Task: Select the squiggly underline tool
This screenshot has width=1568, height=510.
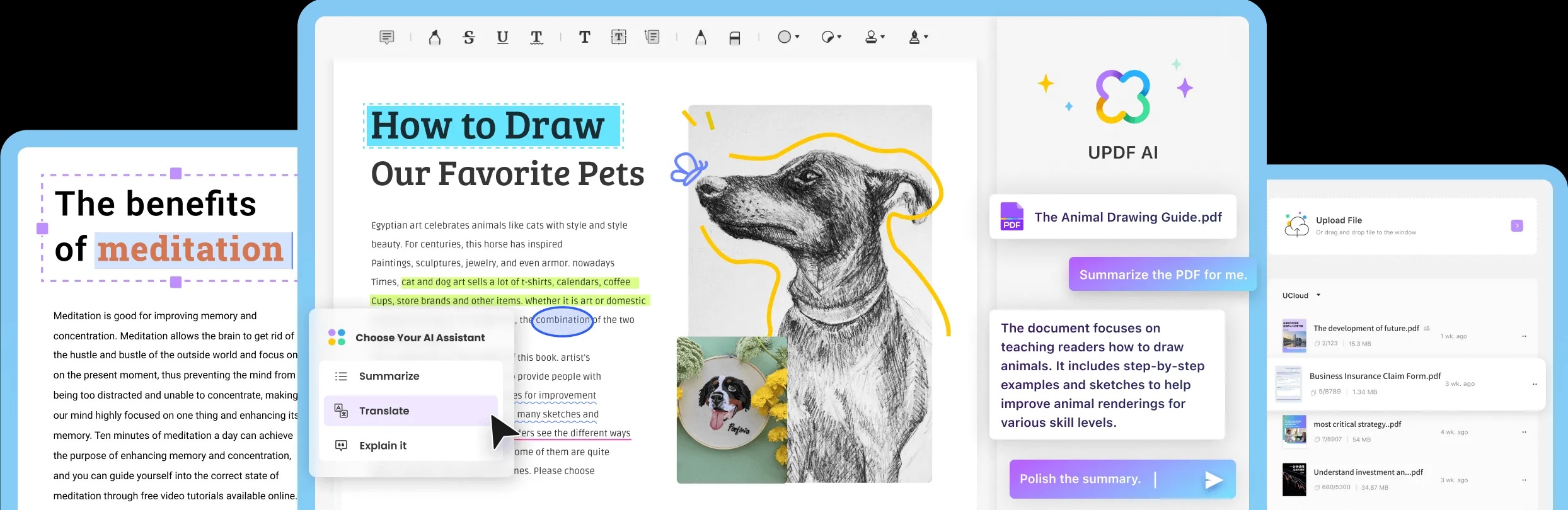Action: coord(536,38)
